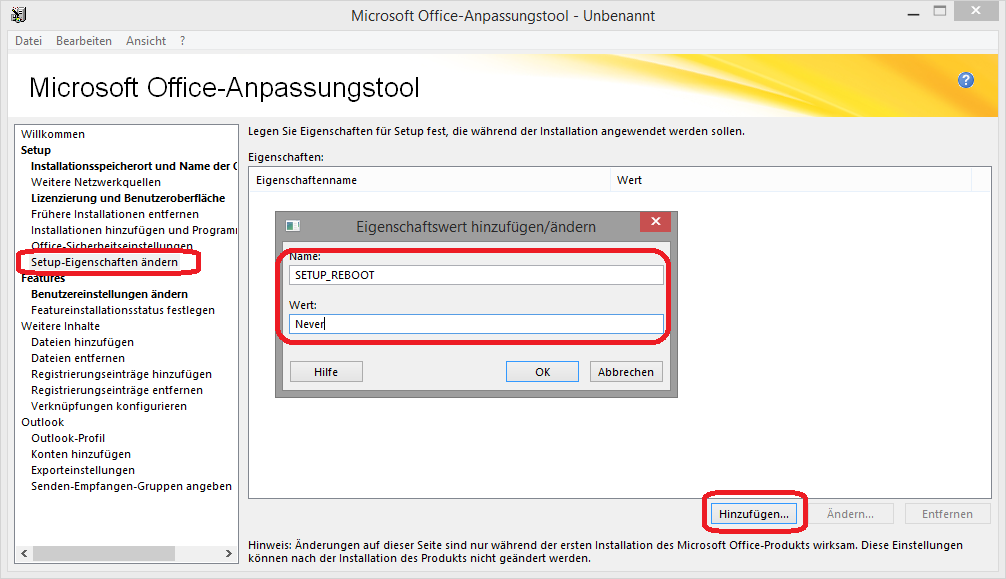Screen dimensions: 1006x579
Task: Select Exporteinstellungen
Action: pyautogui.click(x=83, y=471)
